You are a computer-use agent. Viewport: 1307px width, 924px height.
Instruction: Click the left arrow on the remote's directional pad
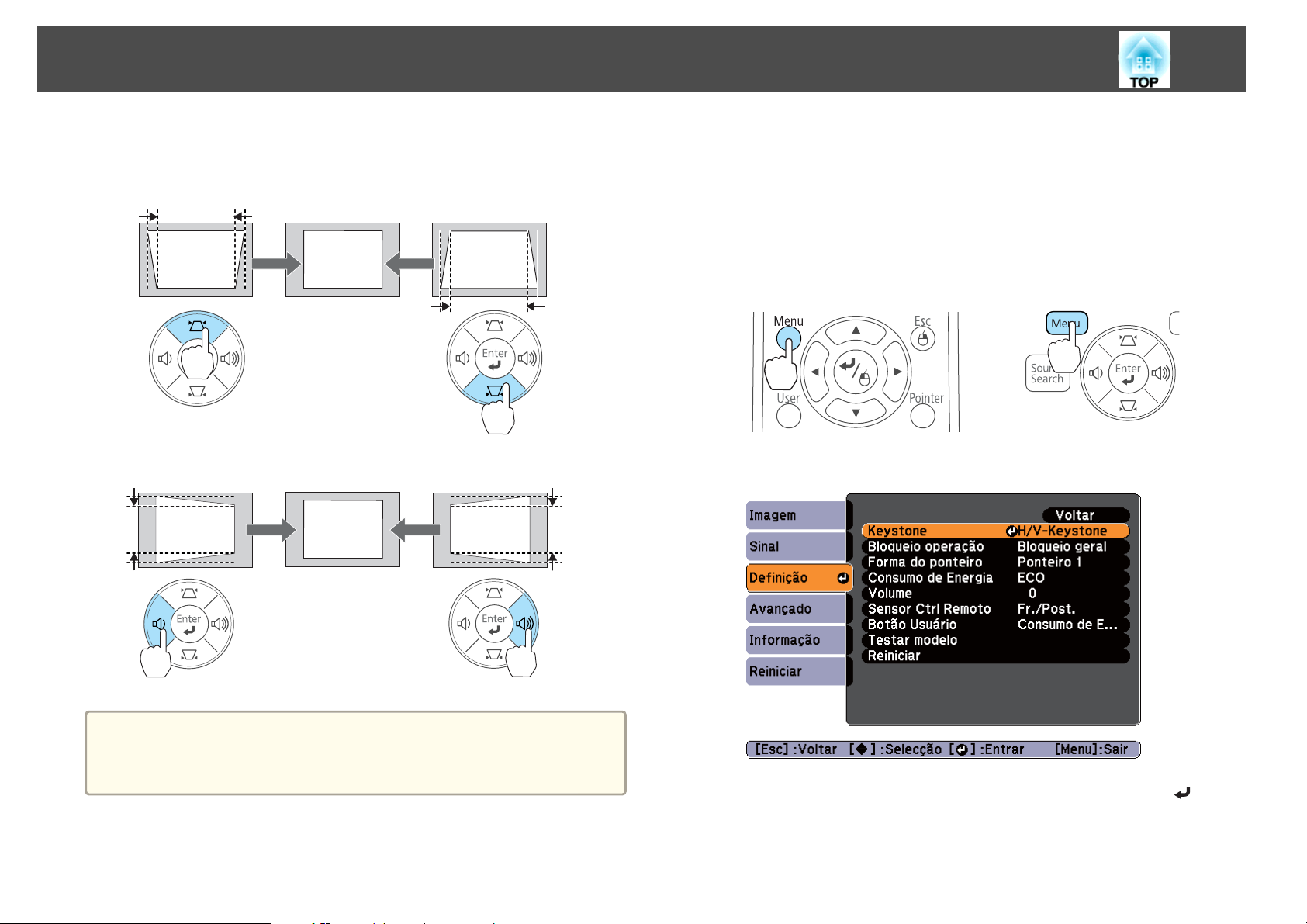tap(814, 372)
